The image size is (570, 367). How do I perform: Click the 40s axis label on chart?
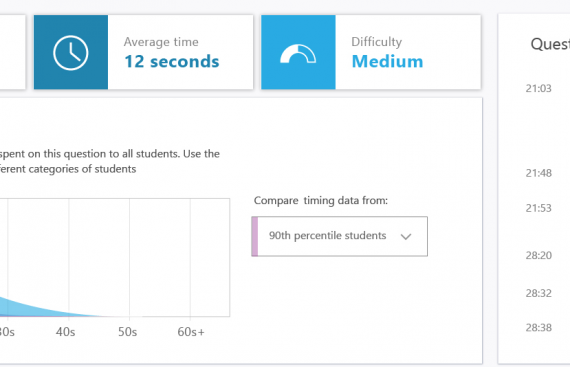pyautogui.click(x=65, y=332)
